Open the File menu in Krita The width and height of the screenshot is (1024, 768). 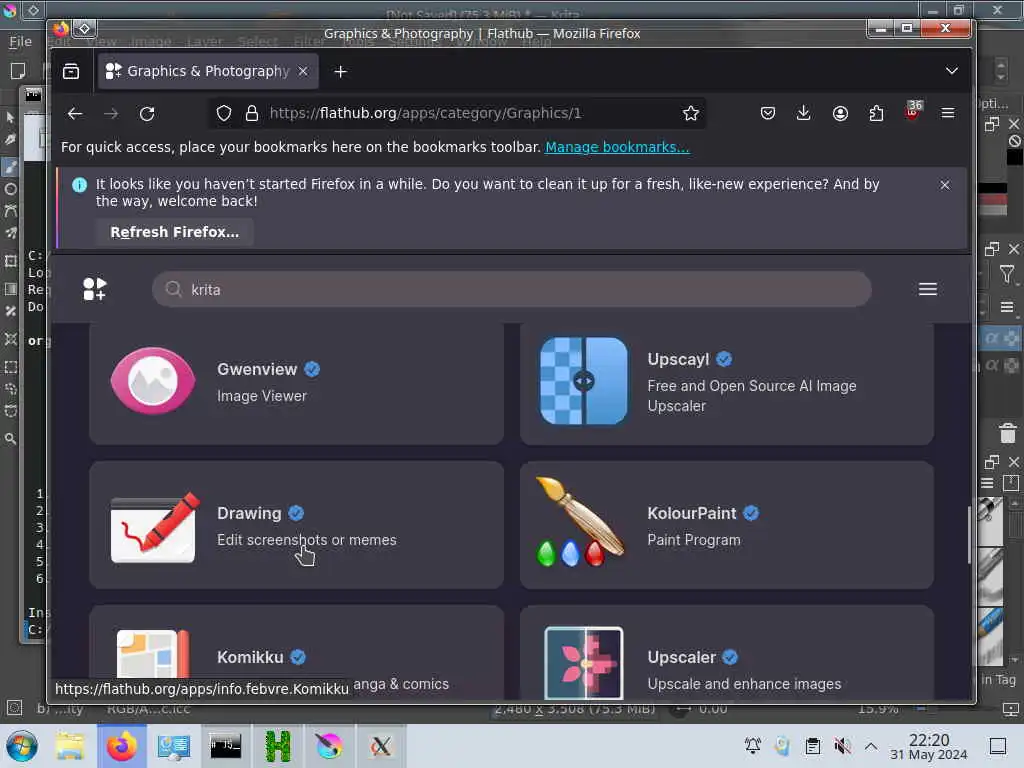[20, 42]
